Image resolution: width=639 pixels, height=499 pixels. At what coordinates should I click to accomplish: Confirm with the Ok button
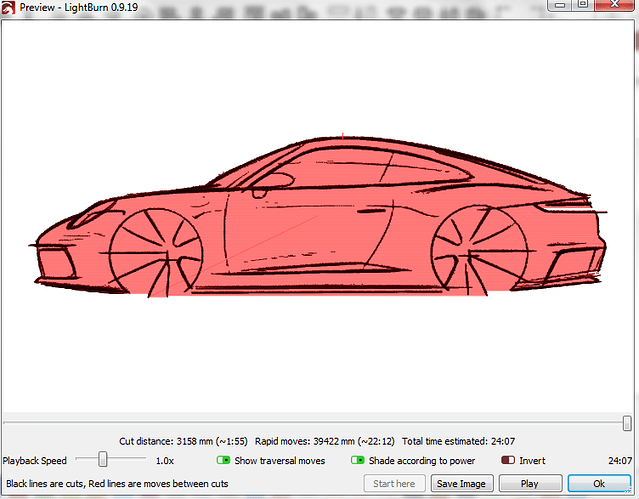coord(599,484)
